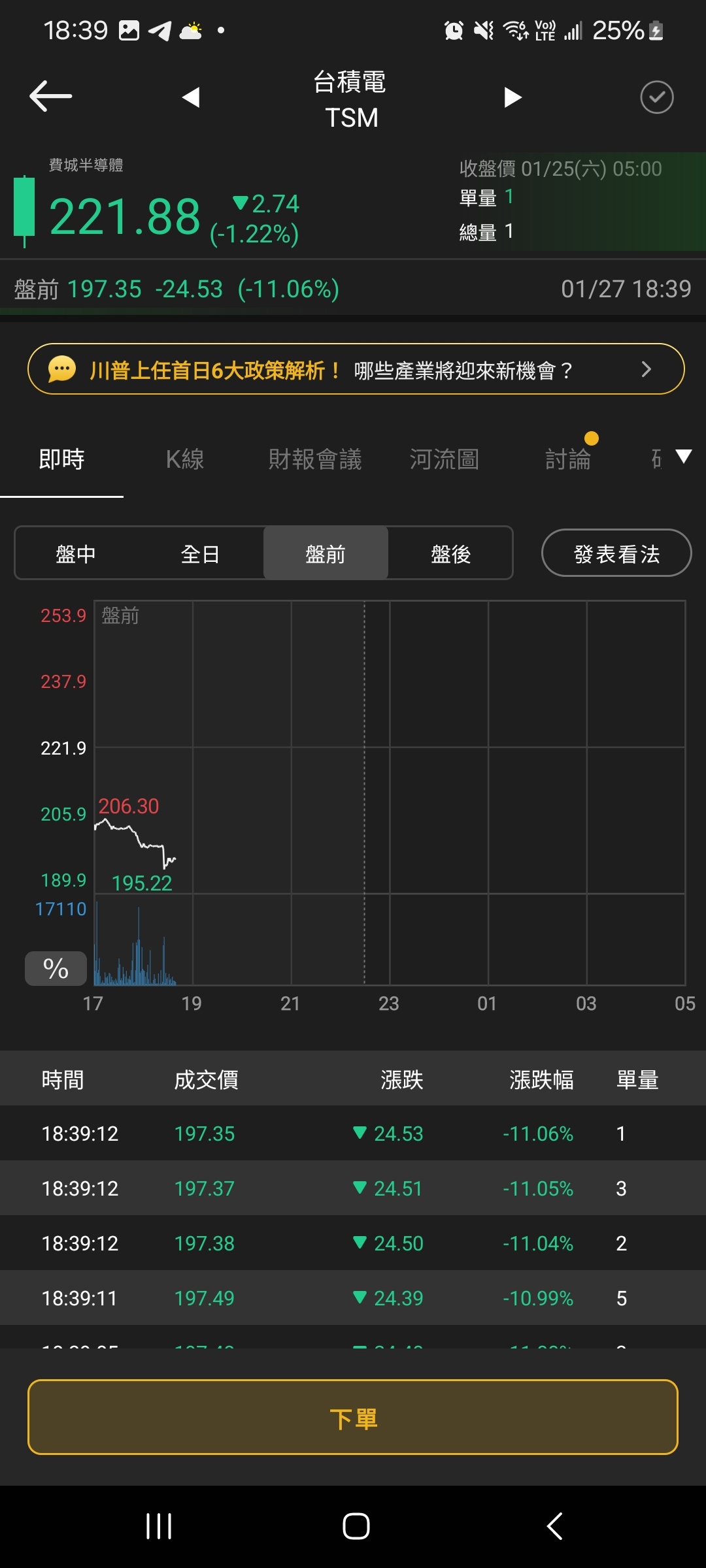Select the trade row priced 197.37
The width and height of the screenshot is (706, 1568).
click(353, 1188)
